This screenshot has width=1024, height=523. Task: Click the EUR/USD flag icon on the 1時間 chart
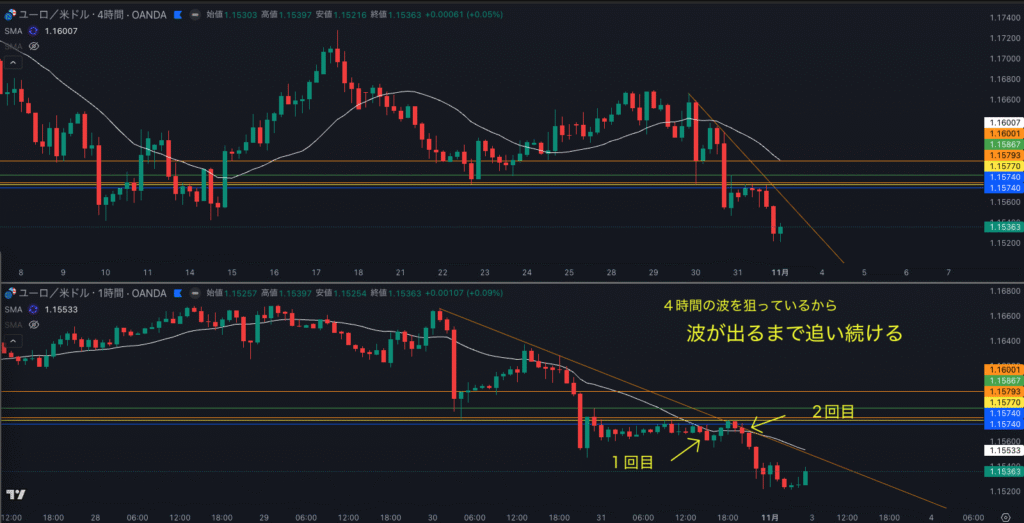9,293
